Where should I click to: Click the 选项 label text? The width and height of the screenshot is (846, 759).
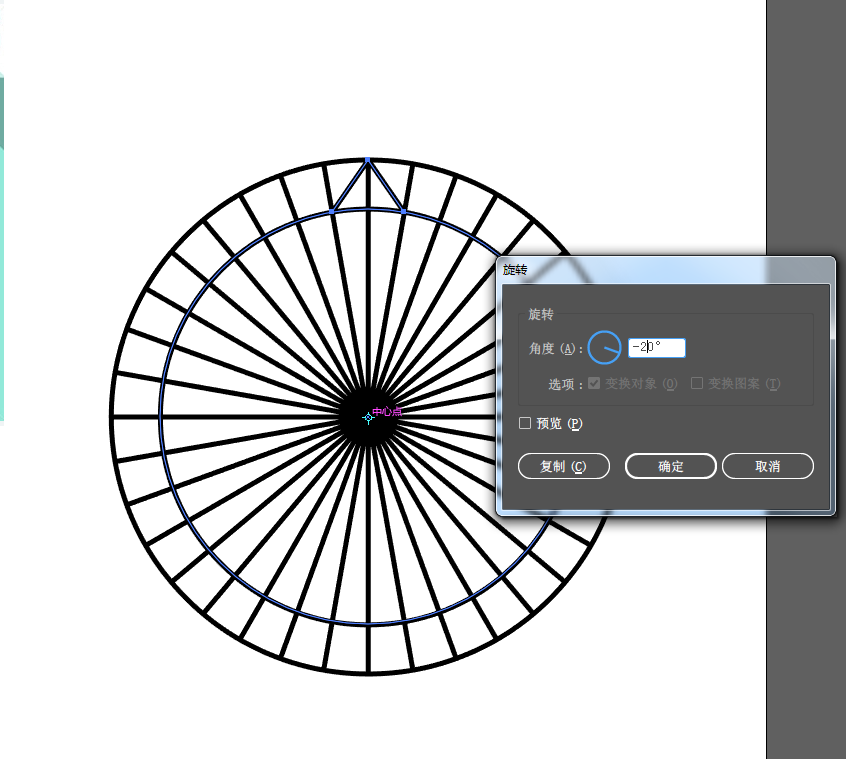coord(565,384)
